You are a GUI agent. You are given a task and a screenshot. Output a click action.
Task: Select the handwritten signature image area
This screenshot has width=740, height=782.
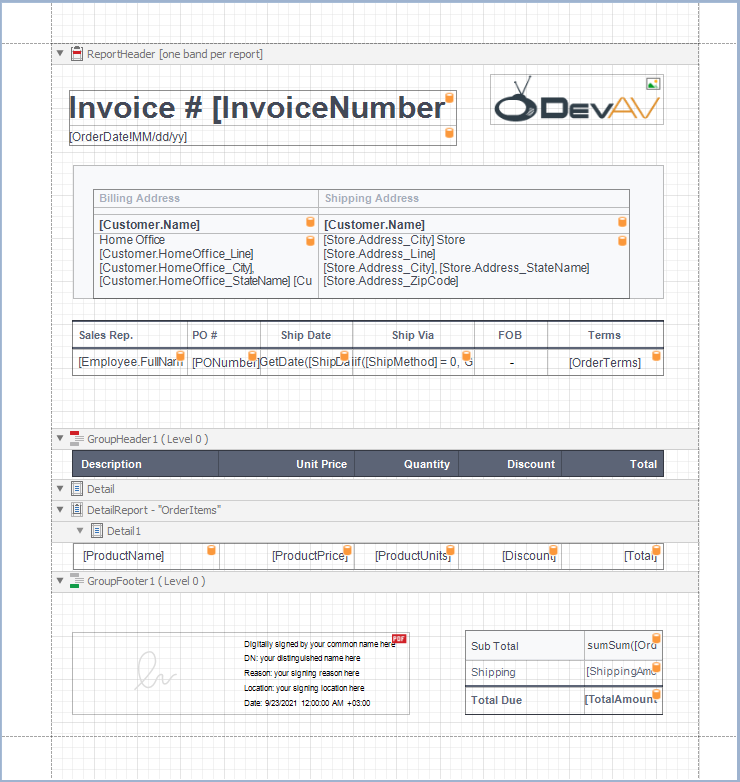tap(152, 672)
